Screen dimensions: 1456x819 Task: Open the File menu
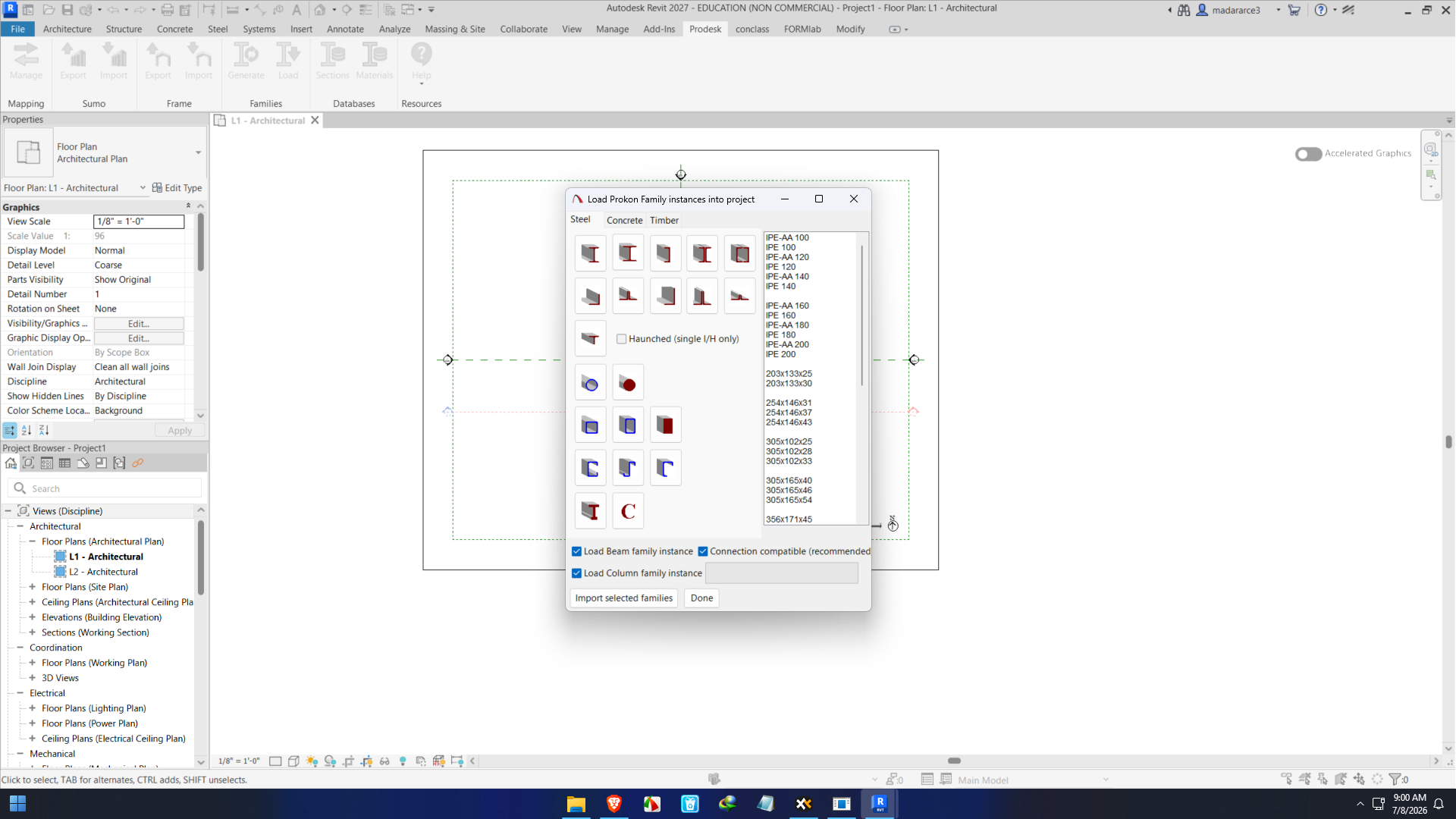coord(17,29)
